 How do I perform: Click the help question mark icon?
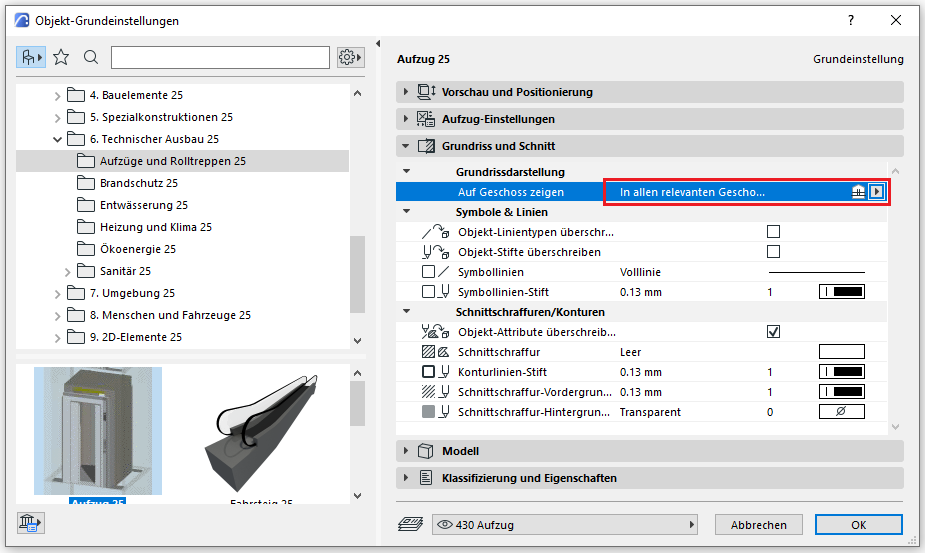851,20
